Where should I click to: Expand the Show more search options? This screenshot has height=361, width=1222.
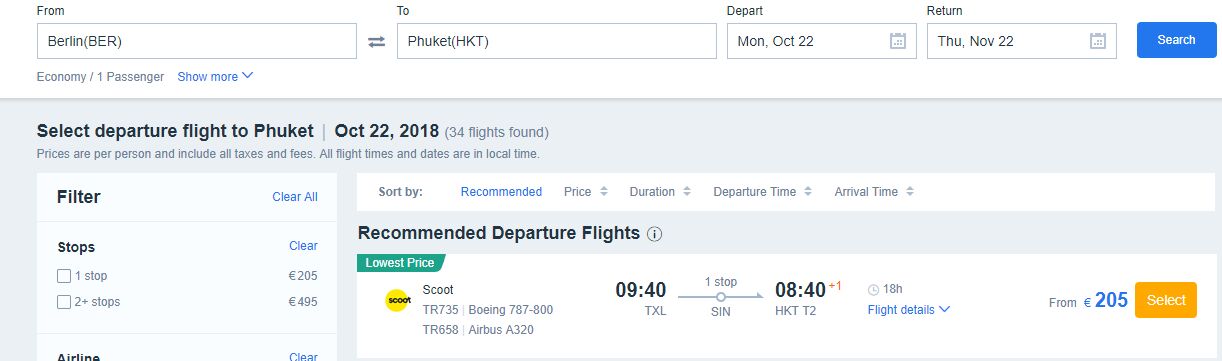(215, 76)
